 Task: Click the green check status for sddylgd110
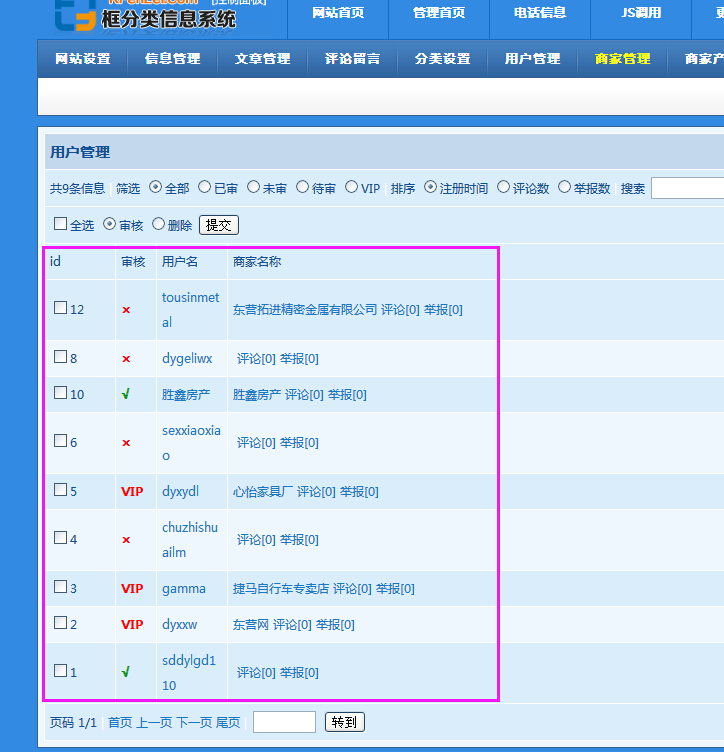(126, 673)
